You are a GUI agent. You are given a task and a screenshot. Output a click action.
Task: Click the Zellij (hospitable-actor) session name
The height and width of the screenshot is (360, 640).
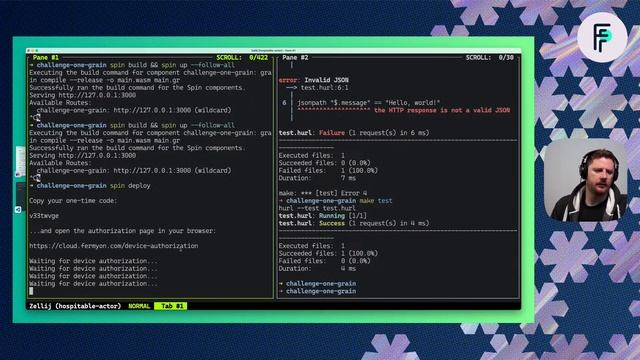pos(75,306)
